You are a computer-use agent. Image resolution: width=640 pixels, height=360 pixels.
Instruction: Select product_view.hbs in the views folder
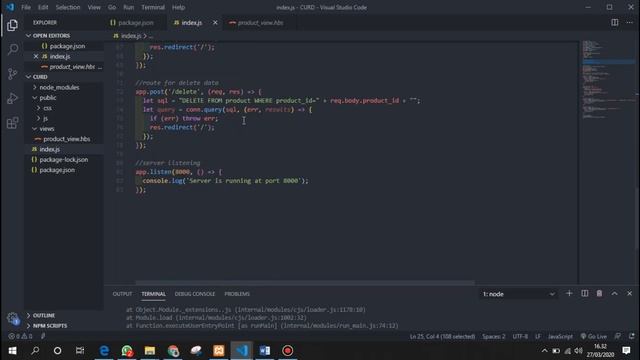[x=67, y=139]
